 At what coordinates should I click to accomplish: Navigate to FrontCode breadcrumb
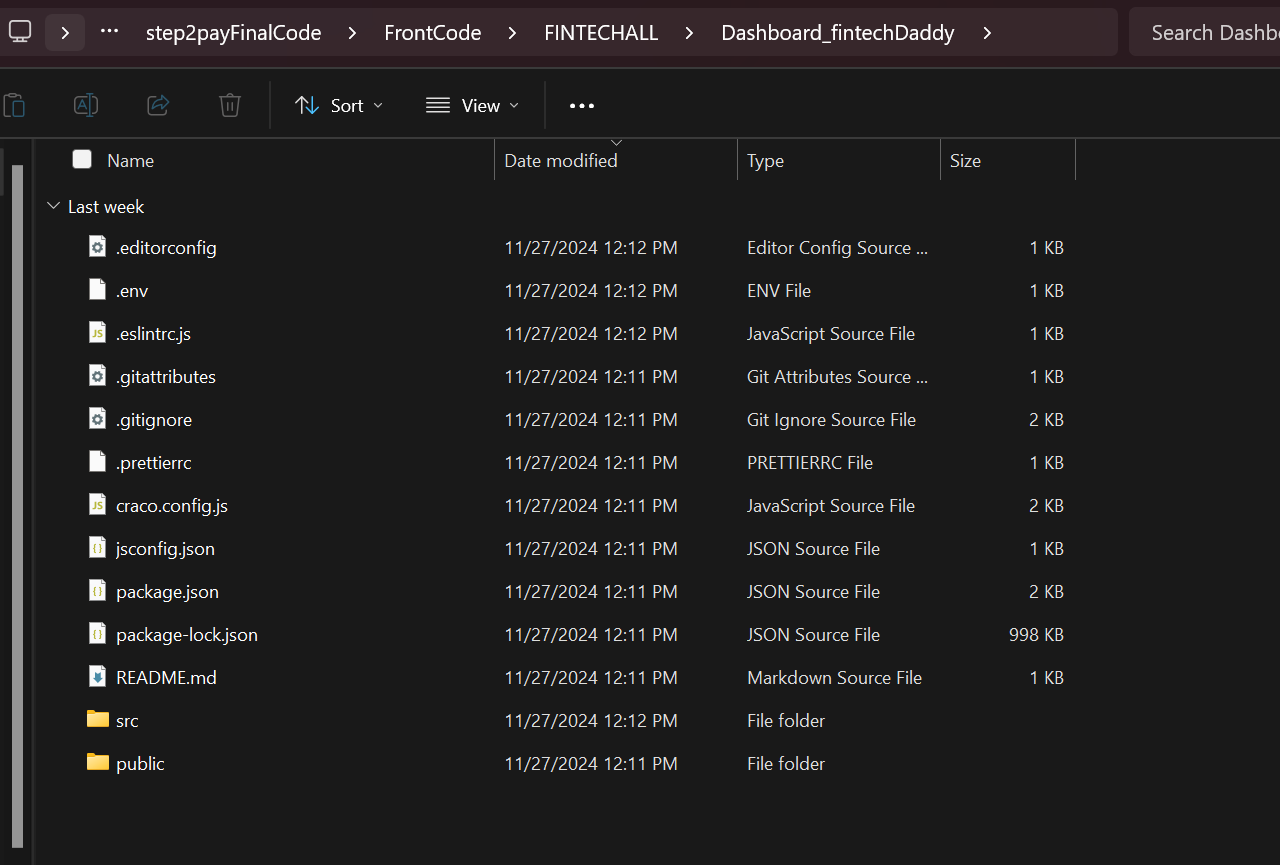click(432, 33)
